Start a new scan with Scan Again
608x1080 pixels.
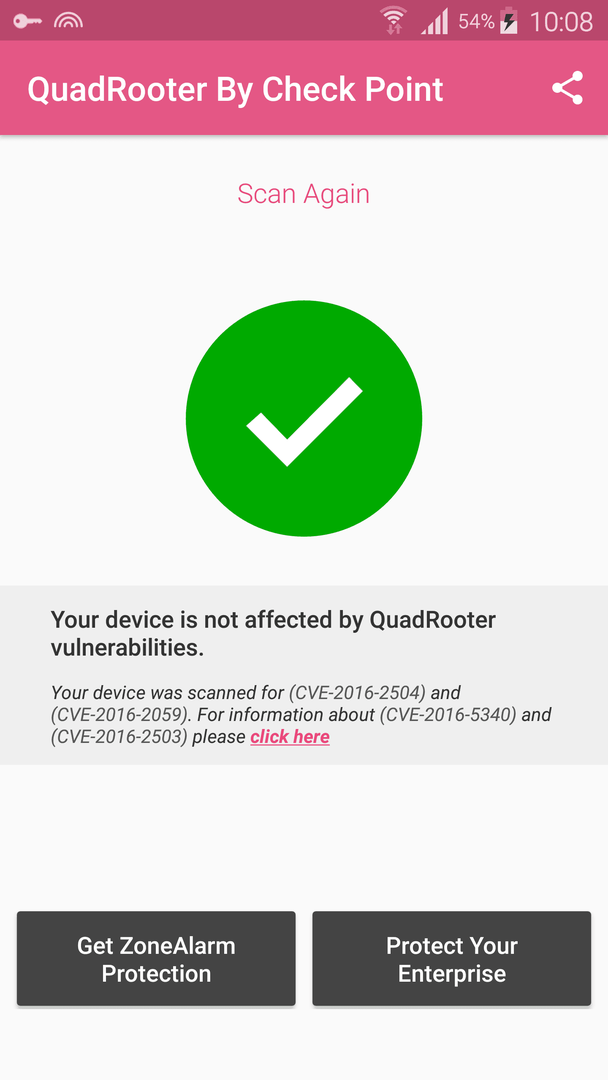(304, 194)
